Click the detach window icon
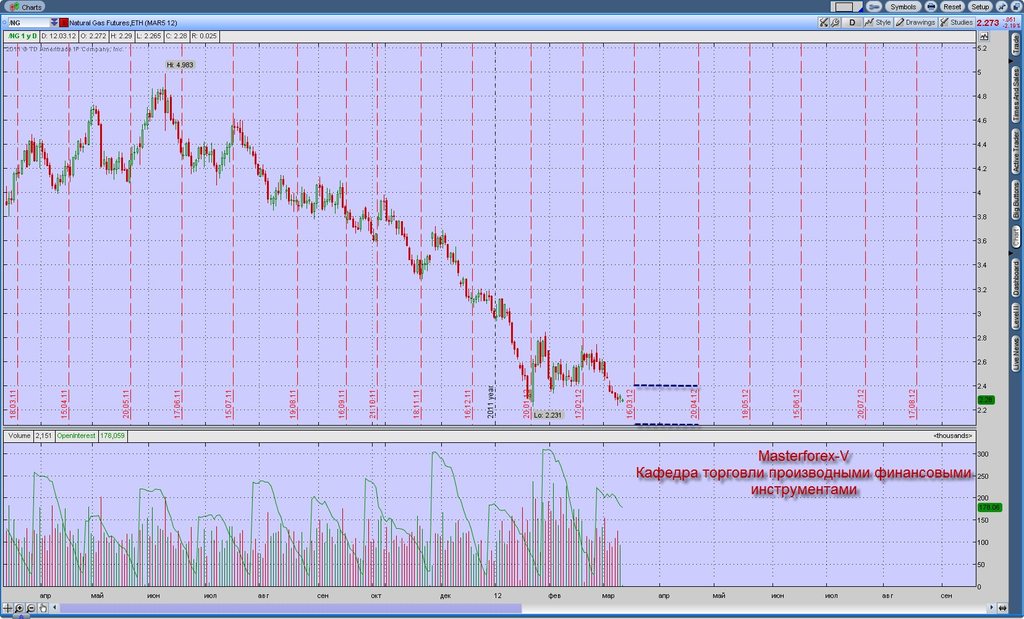The image size is (1024, 619). point(1015,7)
